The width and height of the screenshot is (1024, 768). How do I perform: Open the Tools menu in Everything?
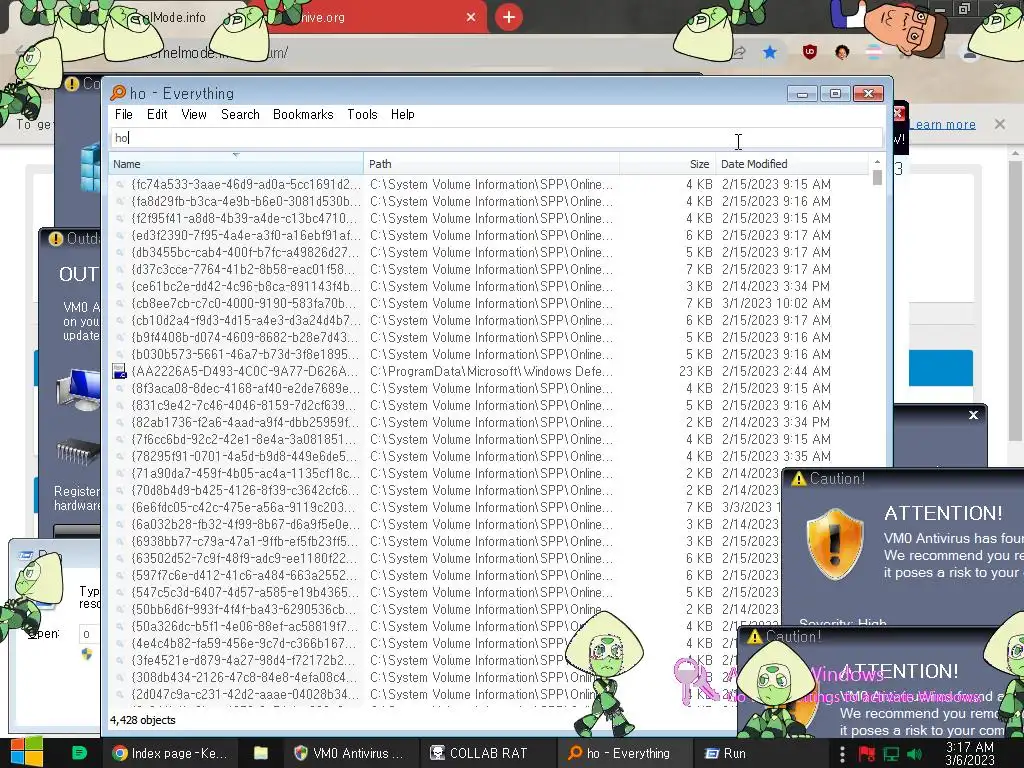pyautogui.click(x=362, y=114)
